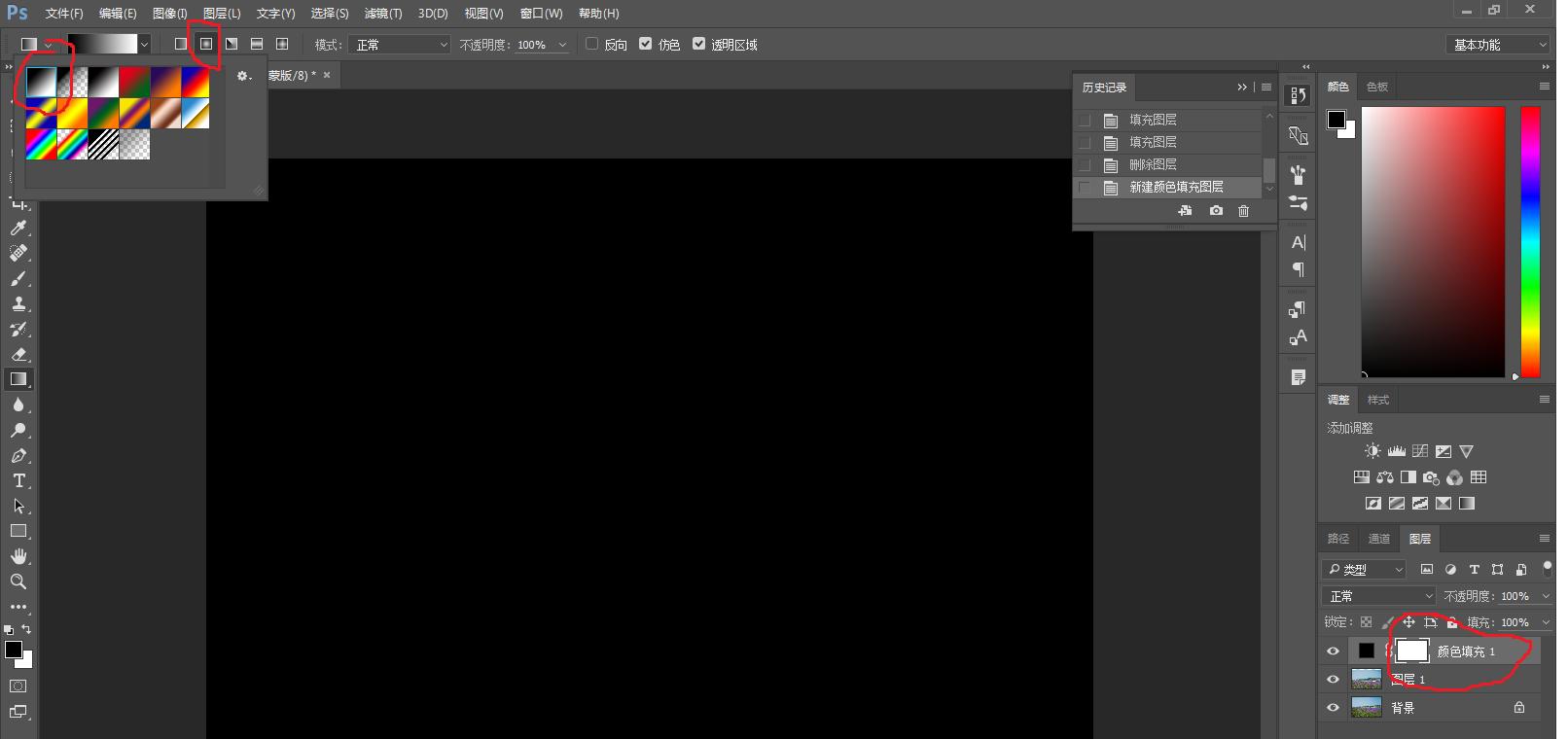1568x739 pixels.
Task: Open the options bar opacity slider arrow
Action: pyautogui.click(x=562, y=45)
